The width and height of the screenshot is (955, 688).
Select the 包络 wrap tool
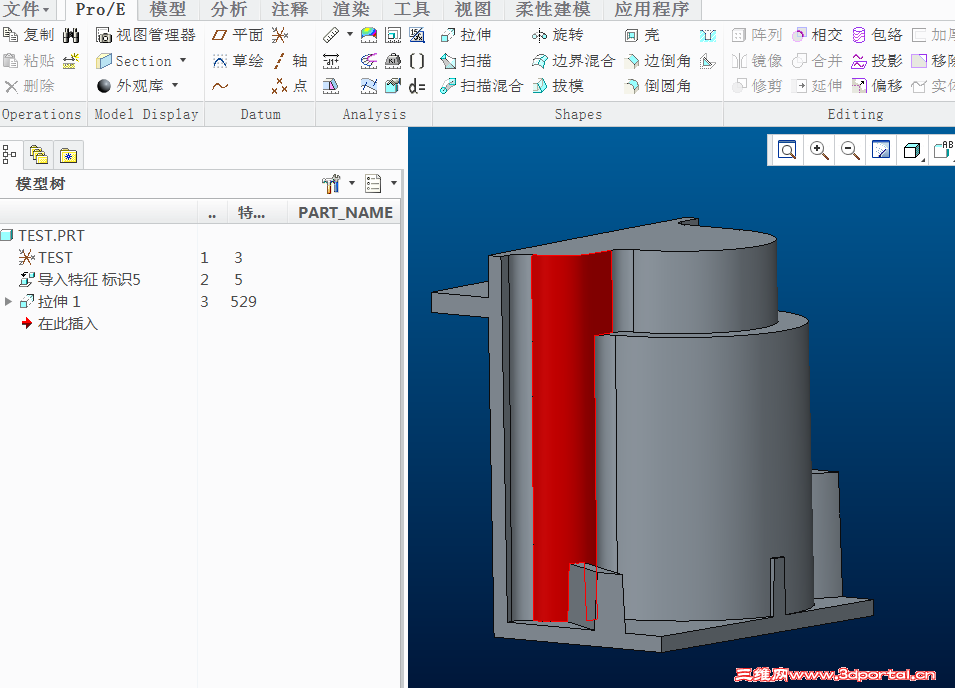[x=878, y=35]
